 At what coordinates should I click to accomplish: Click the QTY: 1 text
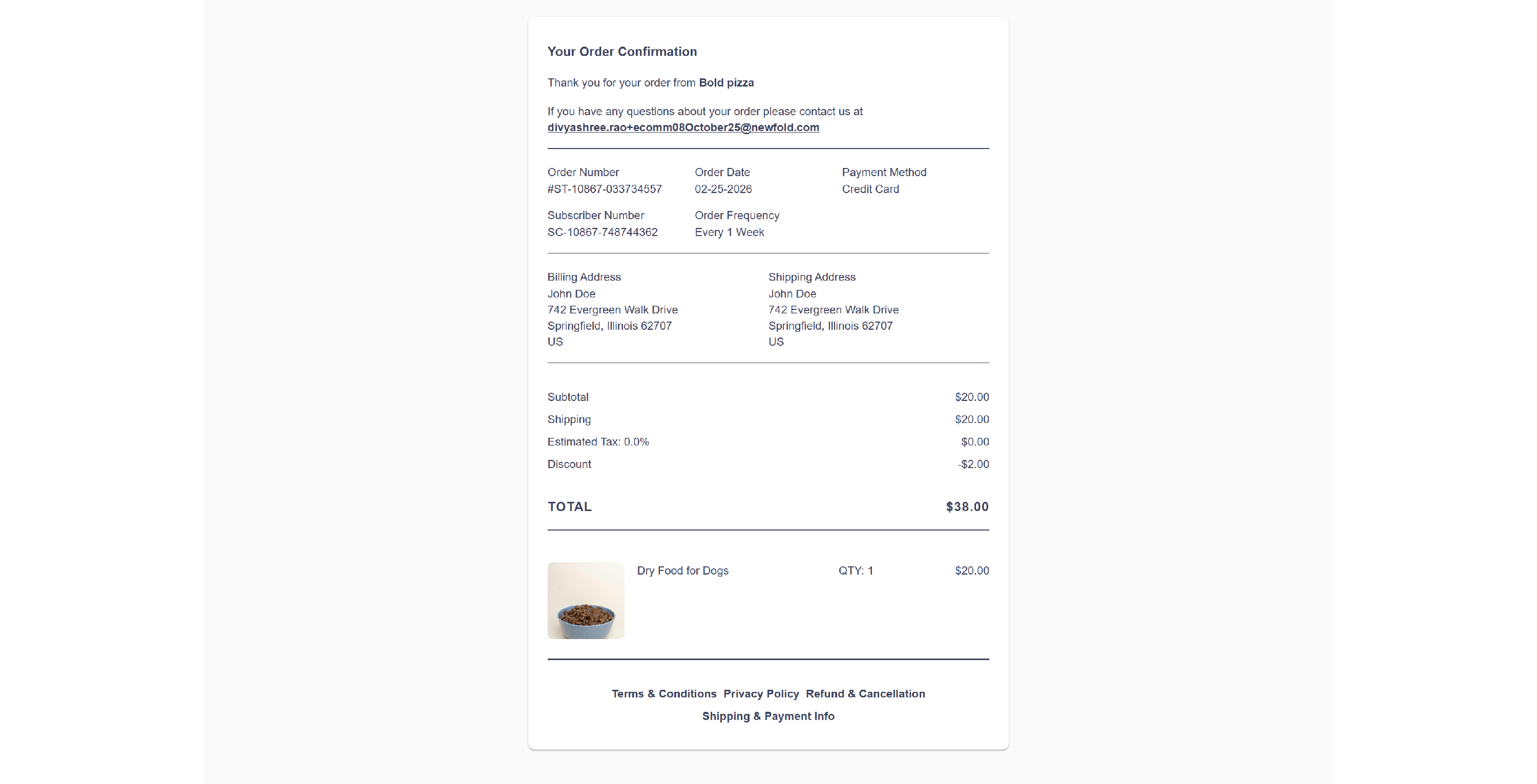click(x=856, y=570)
